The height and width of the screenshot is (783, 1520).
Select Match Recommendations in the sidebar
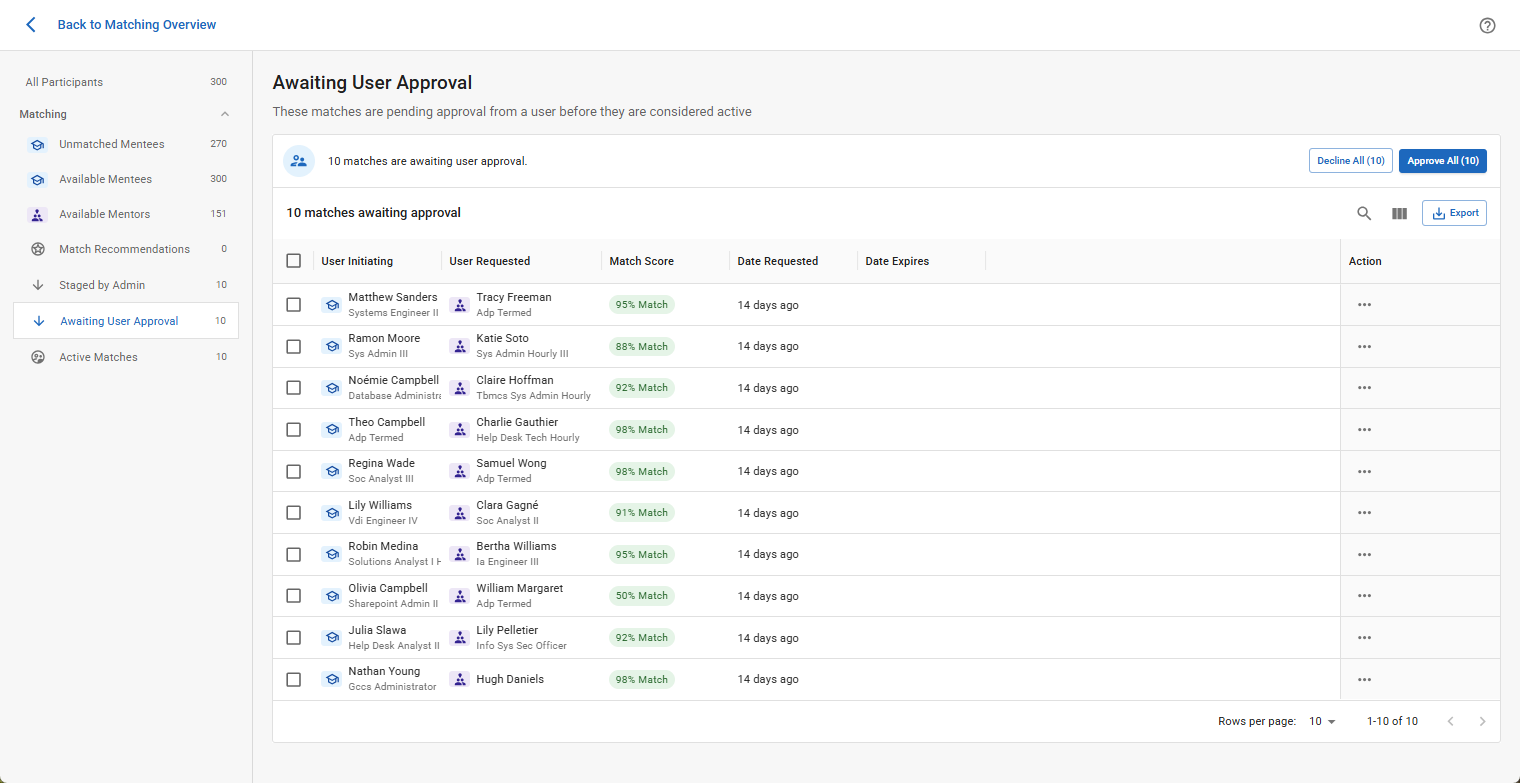click(x=126, y=249)
